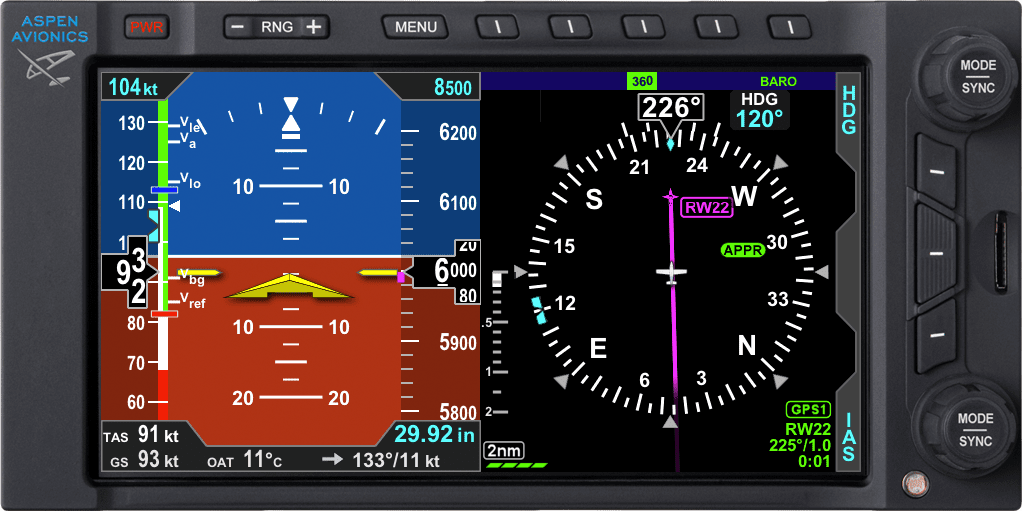Click the upper right MODE SYNC knob
The width and height of the screenshot is (1022, 511).
click(968, 76)
